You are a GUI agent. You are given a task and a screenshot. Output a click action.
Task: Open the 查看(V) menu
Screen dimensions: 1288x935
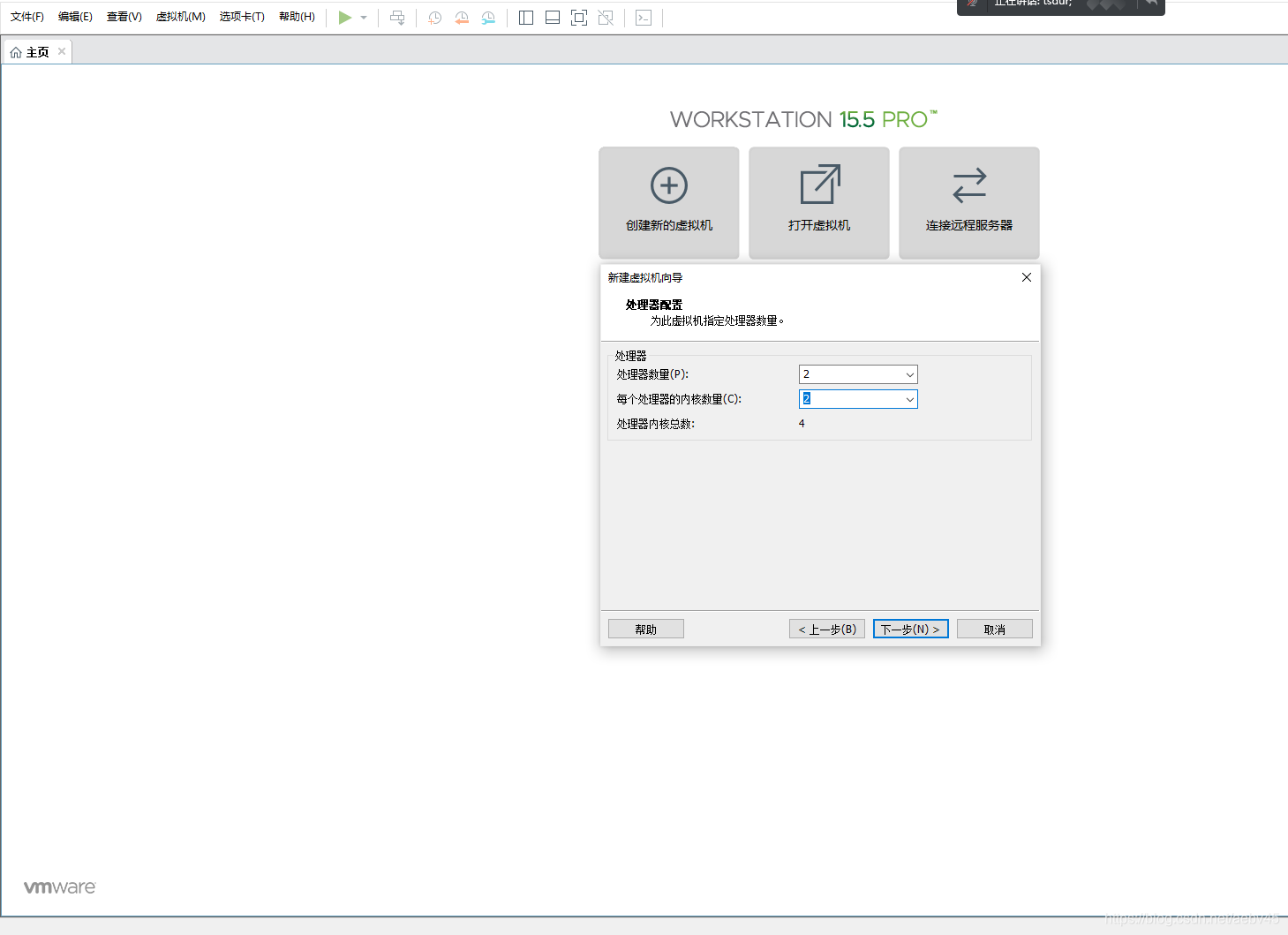[124, 17]
